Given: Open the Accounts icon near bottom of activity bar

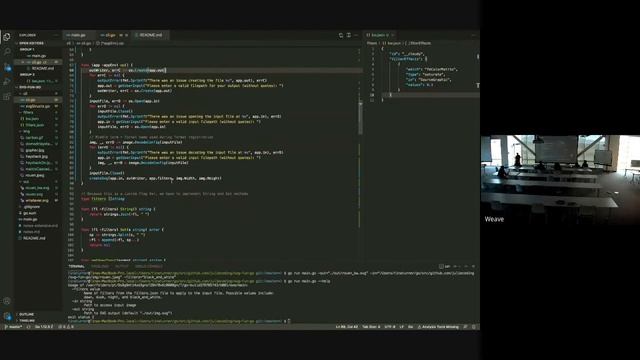Looking at the screenshot, I should [x=7, y=301].
